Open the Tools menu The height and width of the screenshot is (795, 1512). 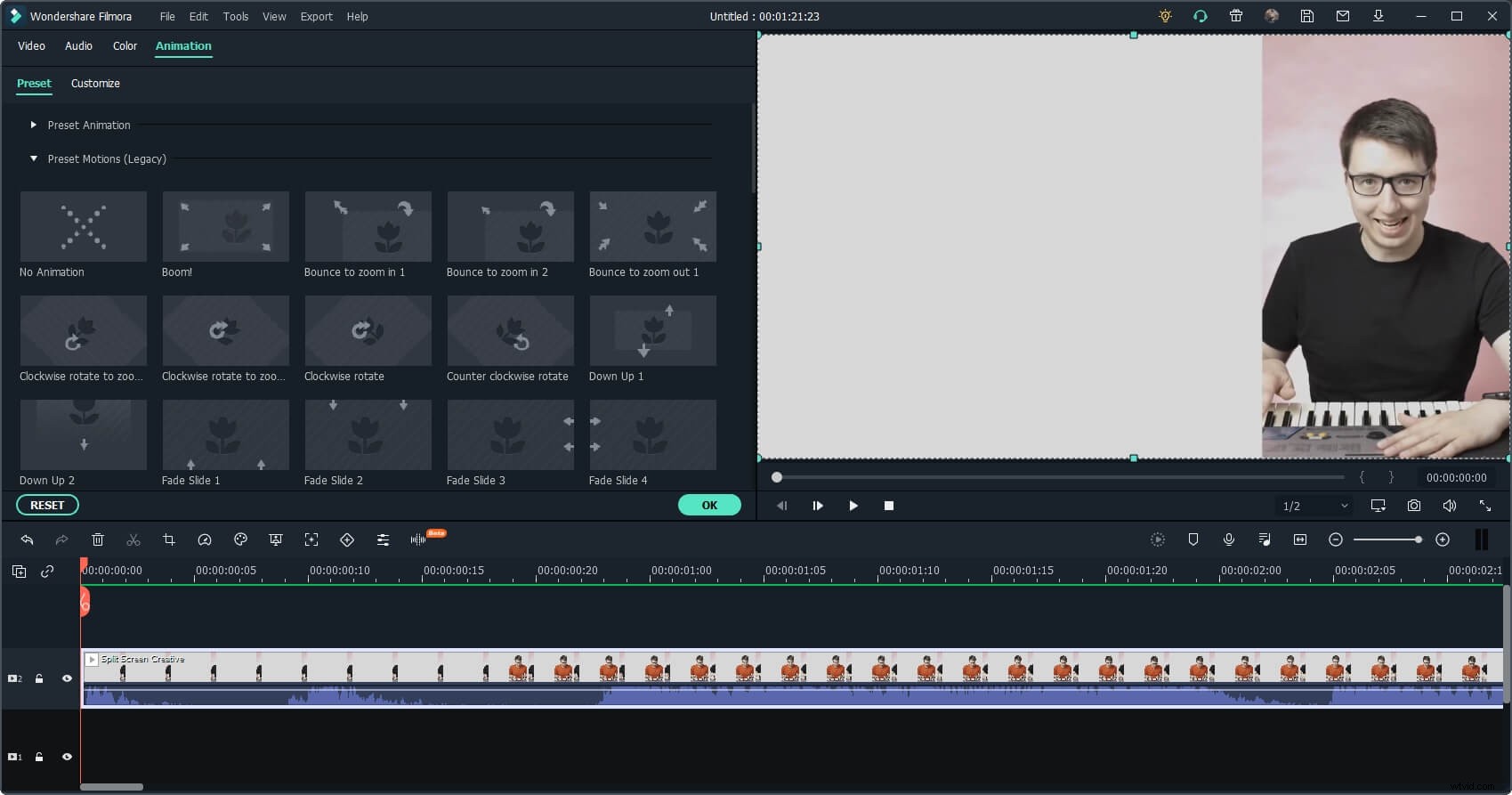point(236,17)
